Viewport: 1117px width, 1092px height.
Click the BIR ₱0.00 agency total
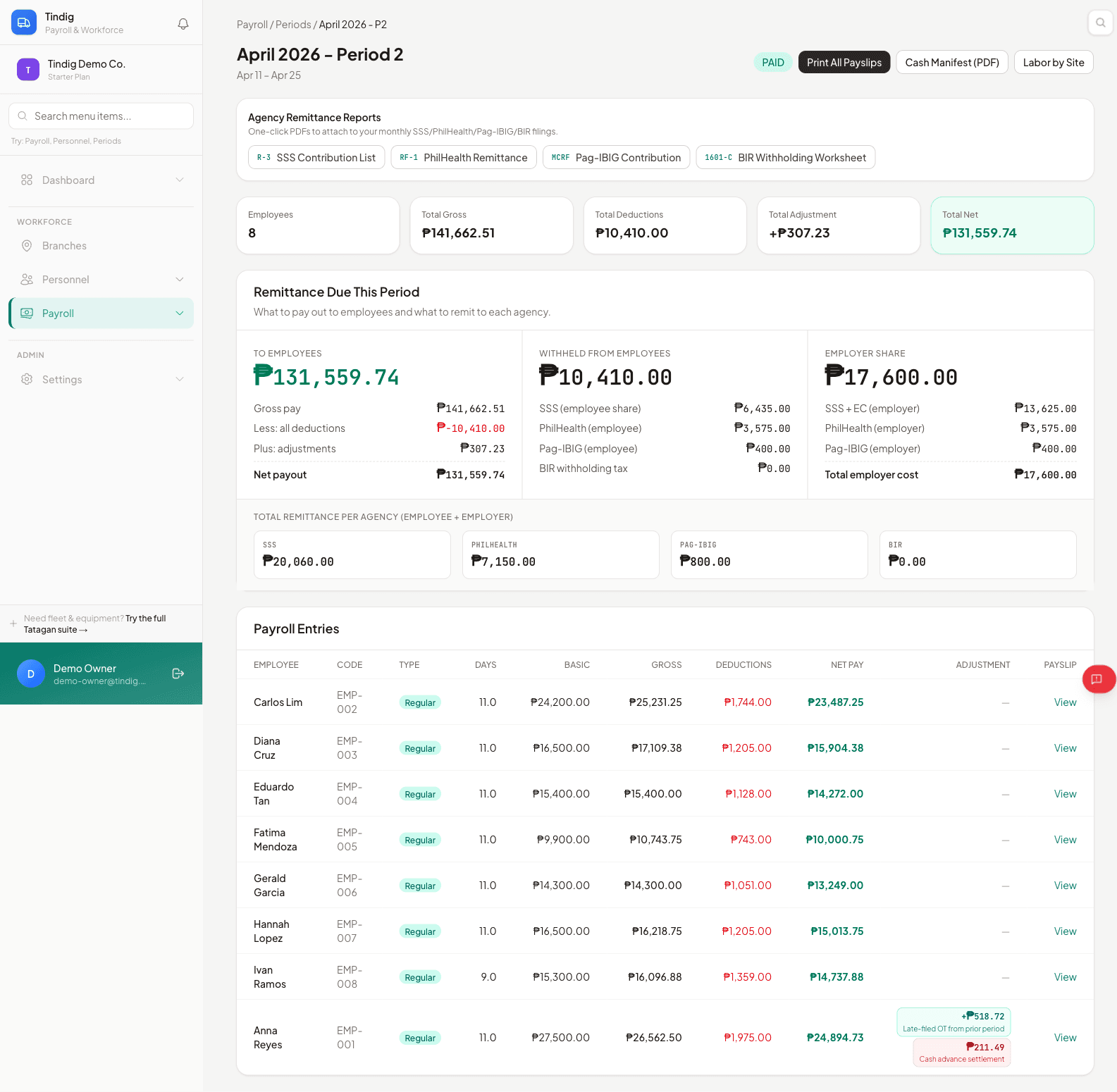click(978, 554)
